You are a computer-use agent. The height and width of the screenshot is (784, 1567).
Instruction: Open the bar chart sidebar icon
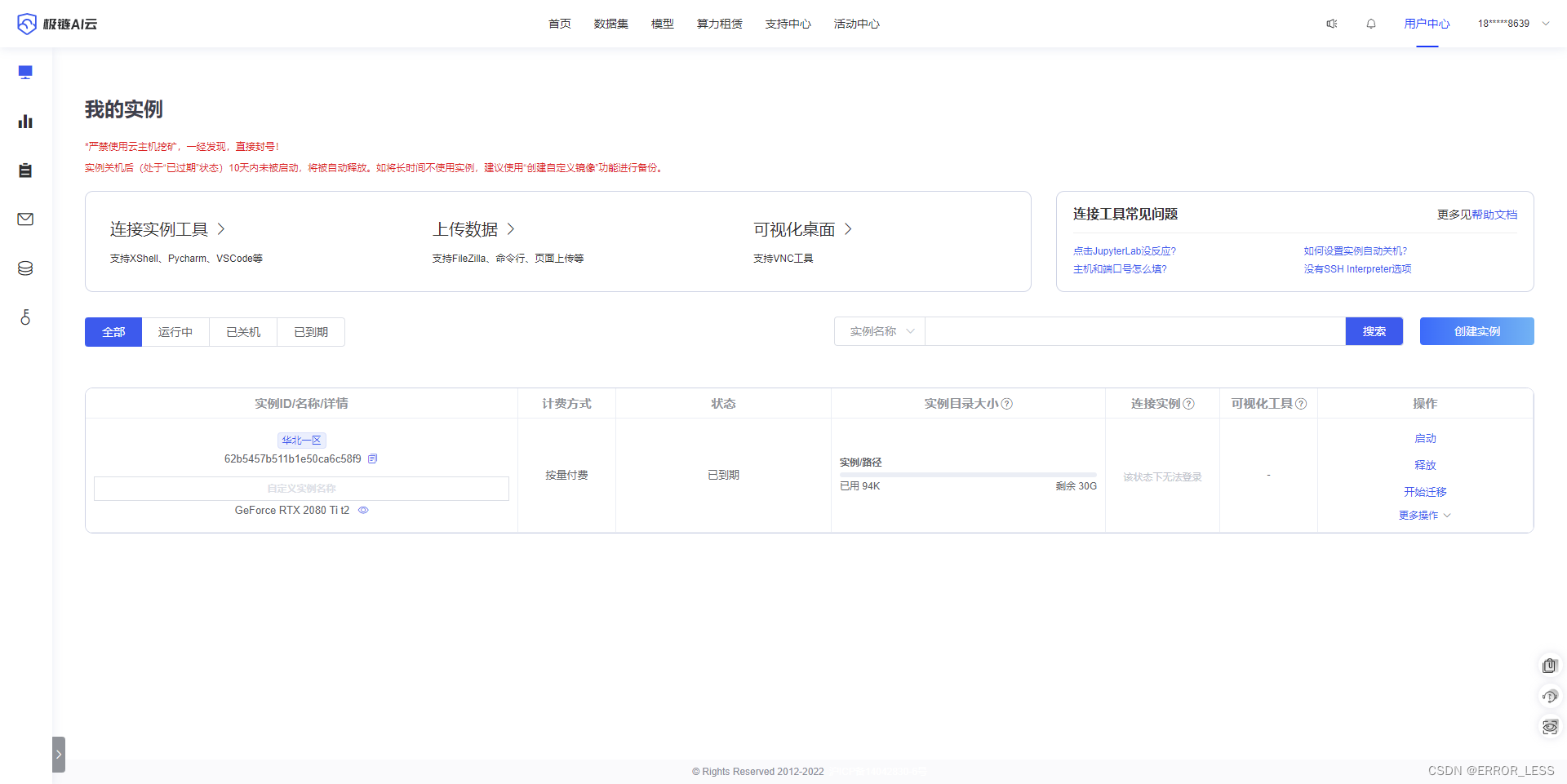[25, 122]
